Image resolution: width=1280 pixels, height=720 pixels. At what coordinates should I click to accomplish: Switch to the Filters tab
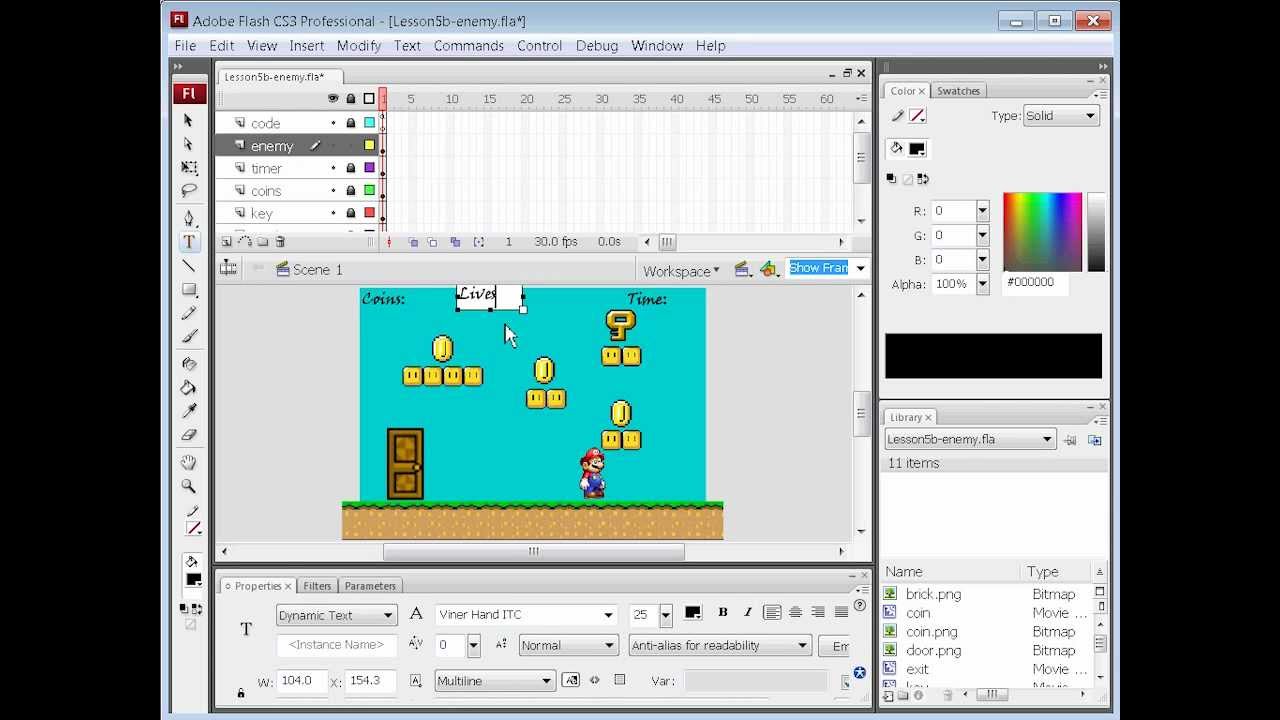317,586
